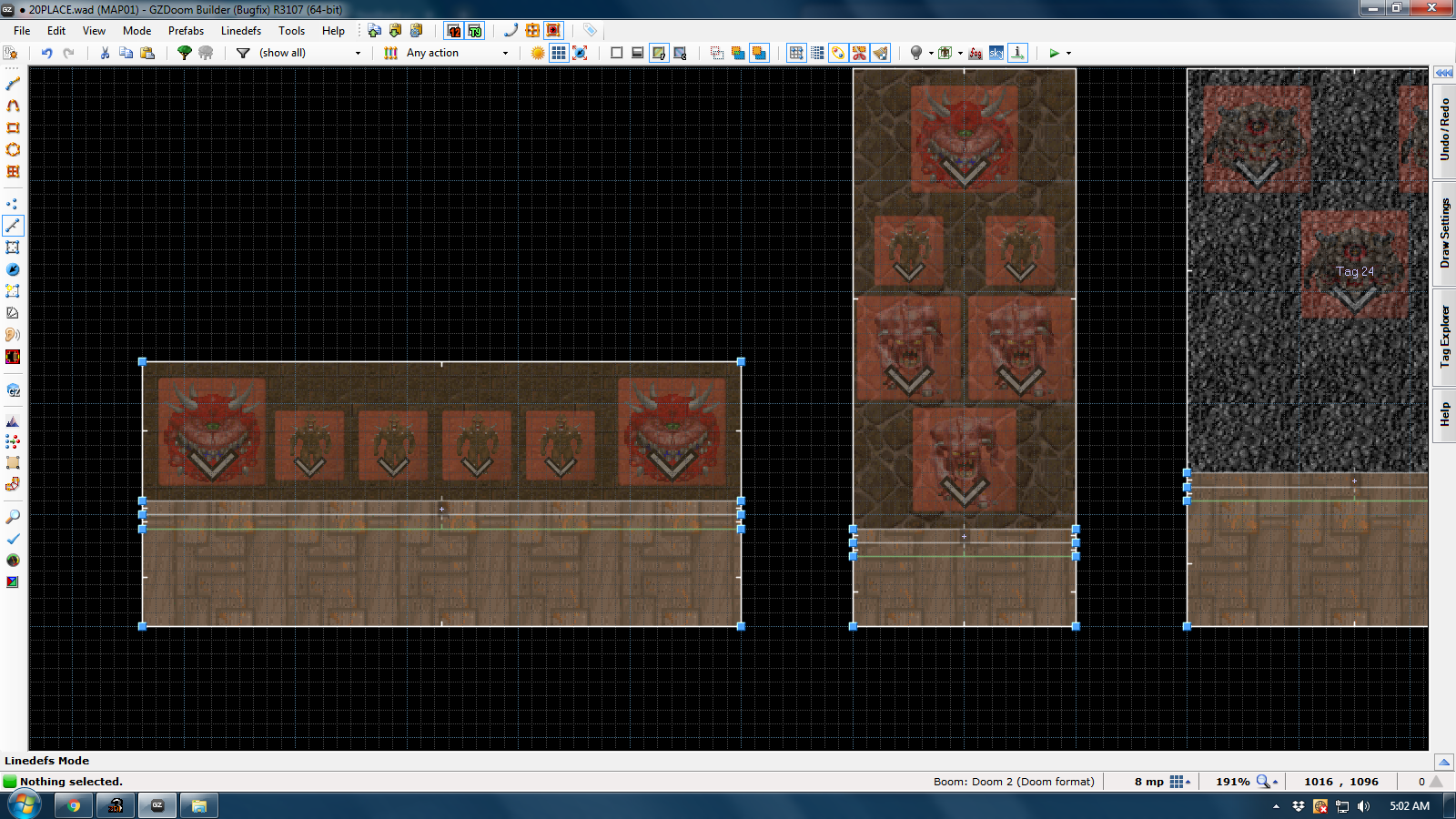Redo the last undone action
The width and height of the screenshot is (1456, 819).
pyautogui.click(x=68, y=53)
